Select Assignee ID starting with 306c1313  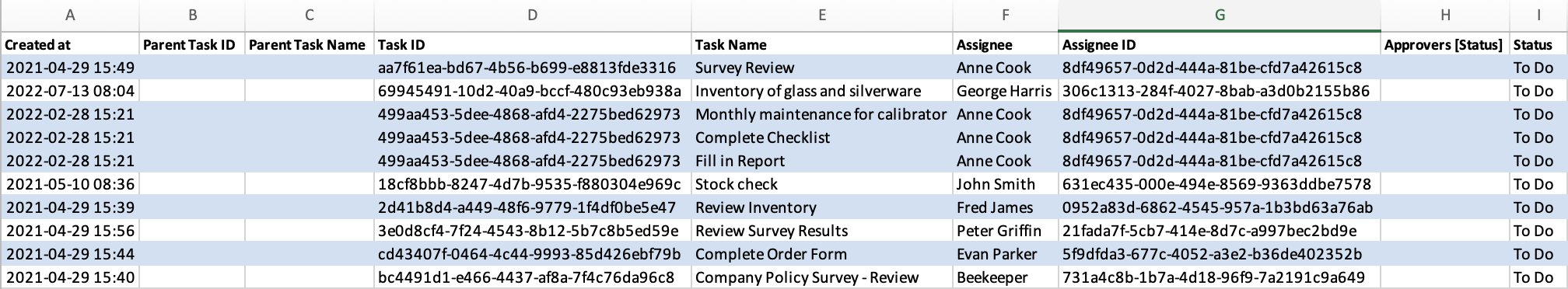click(1220, 91)
